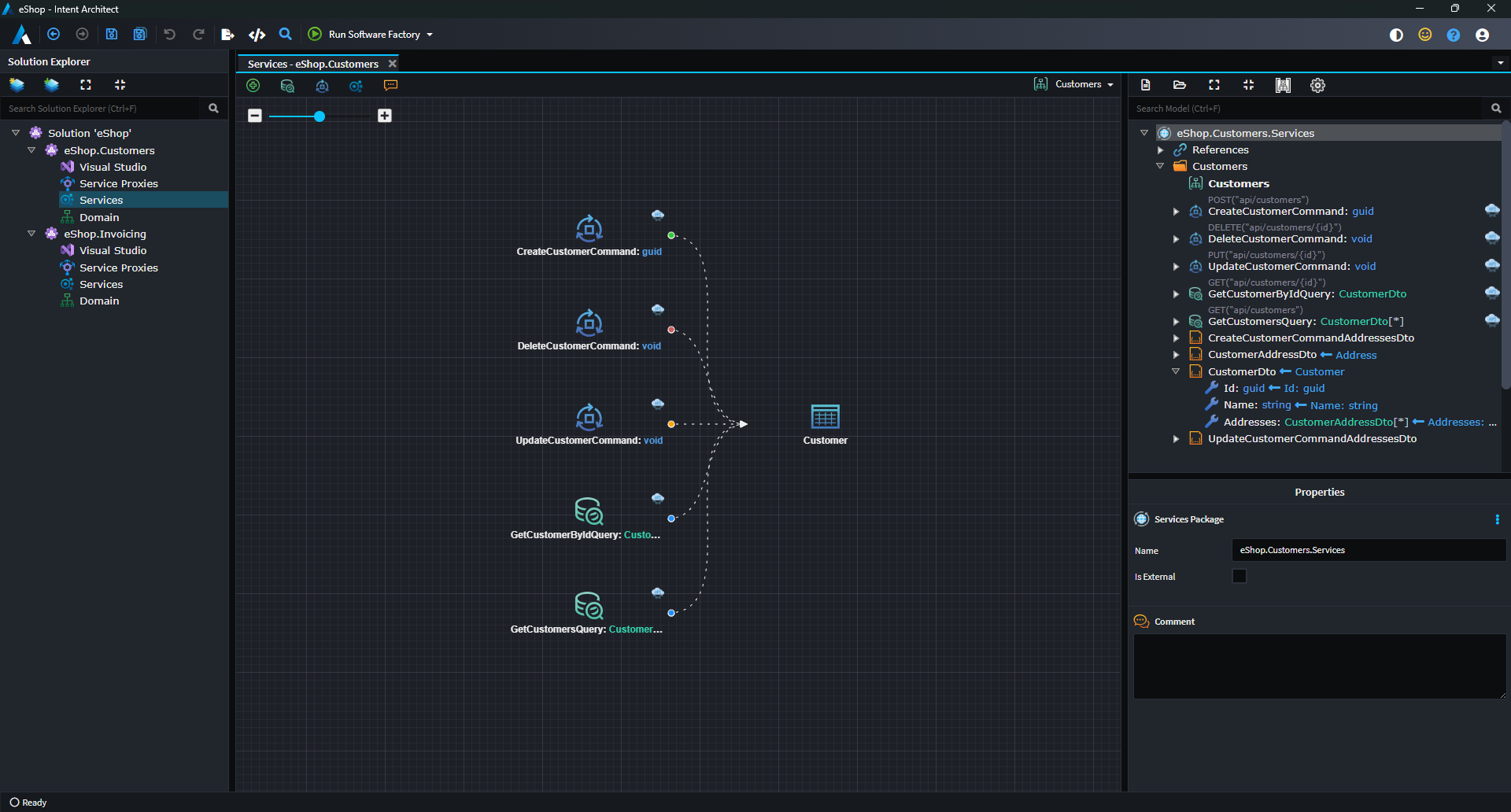Collapse the eShop.Customers.Services package node

[x=1144, y=133]
